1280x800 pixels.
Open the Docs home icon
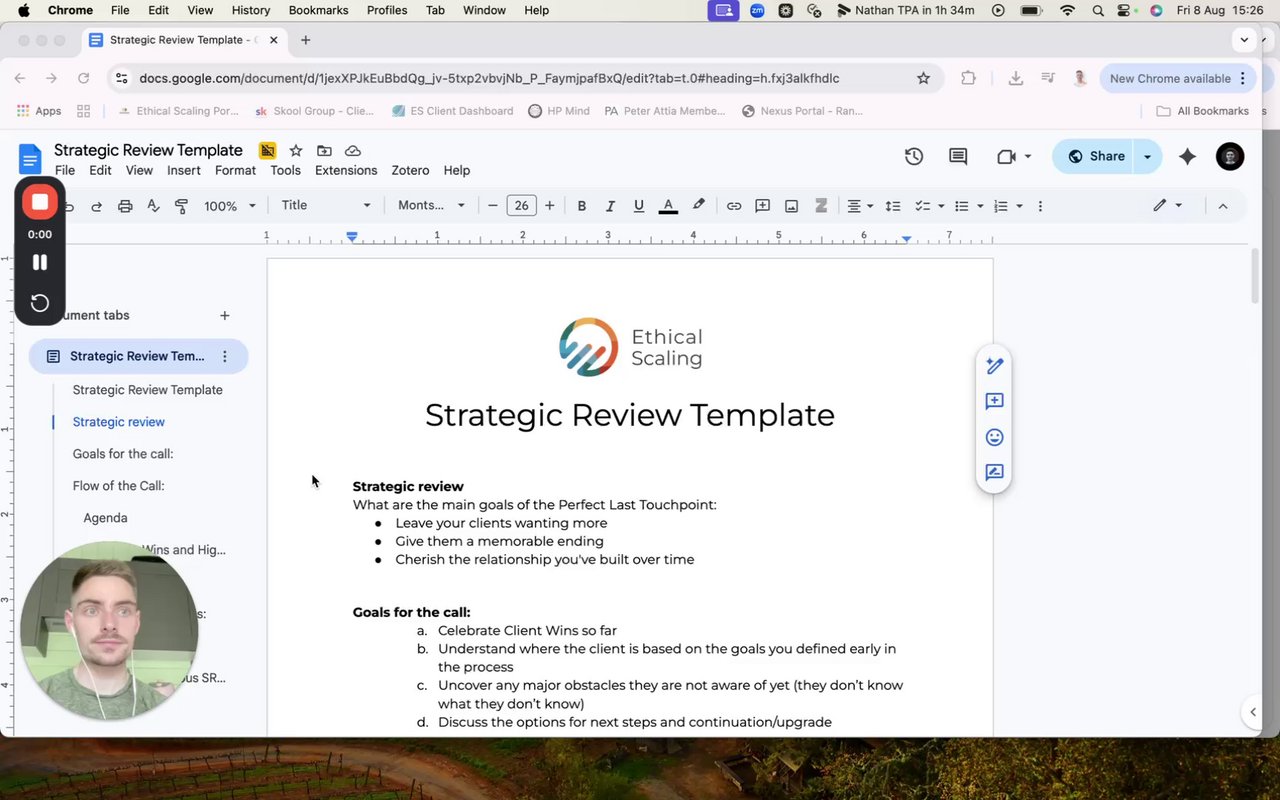(x=31, y=159)
